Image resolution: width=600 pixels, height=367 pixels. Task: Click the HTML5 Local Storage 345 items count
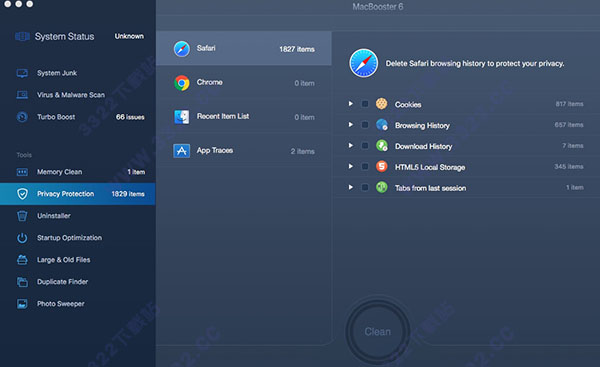(569, 166)
